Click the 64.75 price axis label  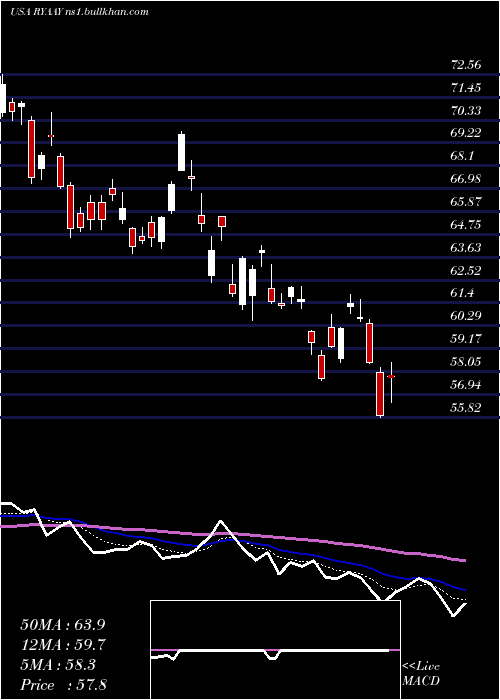pos(466,225)
